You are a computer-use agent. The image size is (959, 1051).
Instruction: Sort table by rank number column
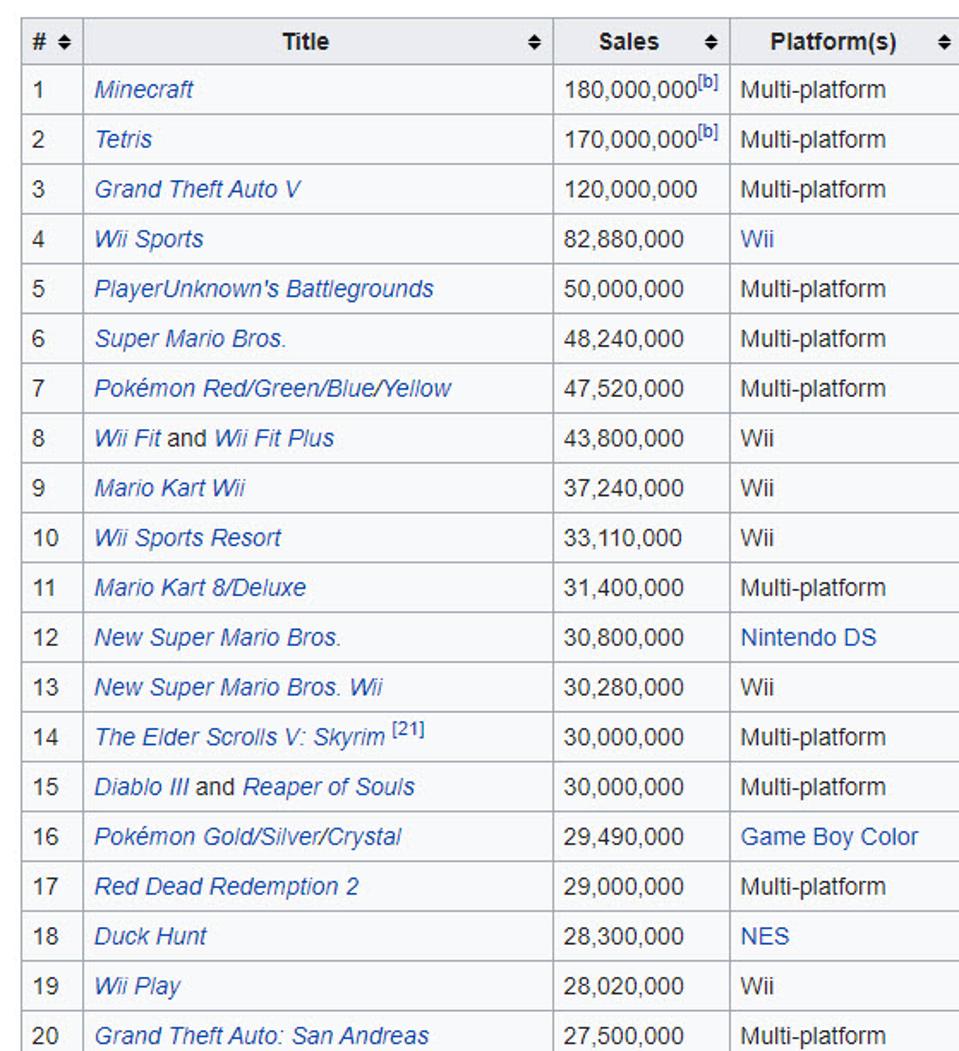pos(64,42)
